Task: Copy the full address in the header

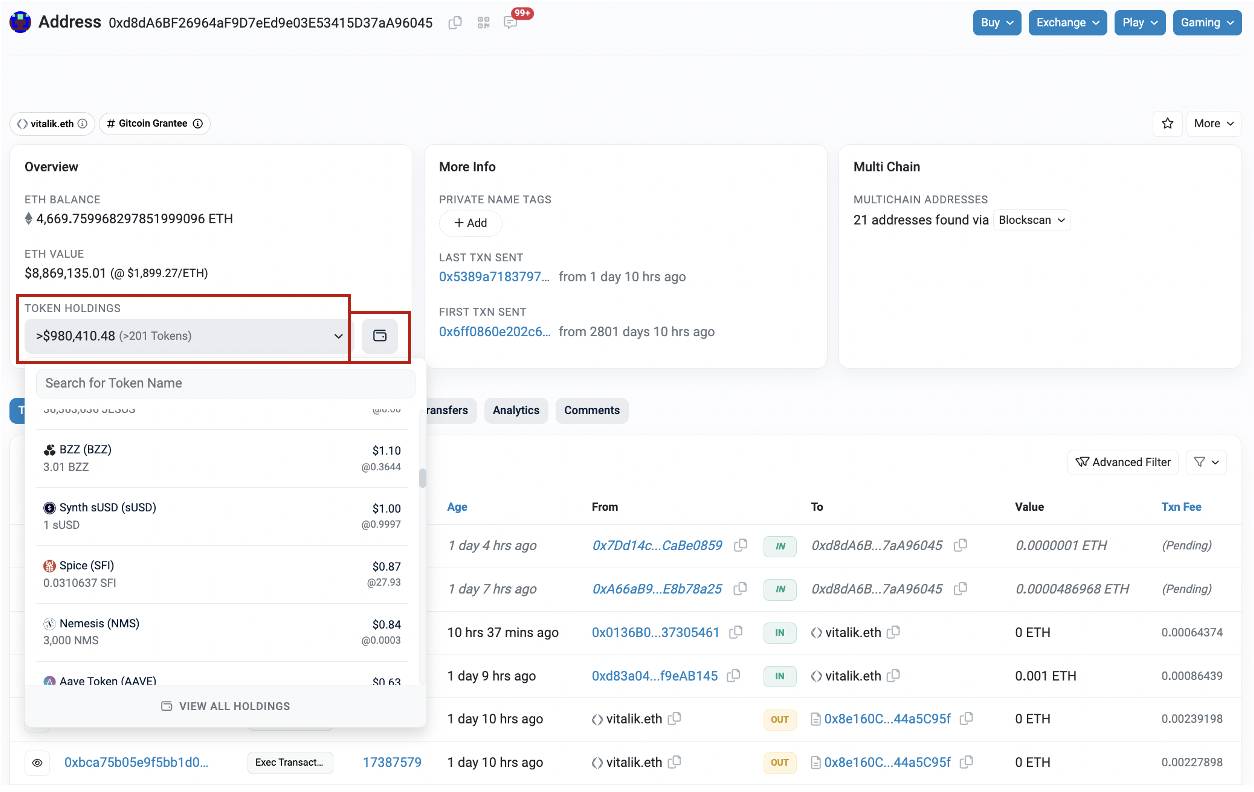Action: pyautogui.click(x=455, y=22)
